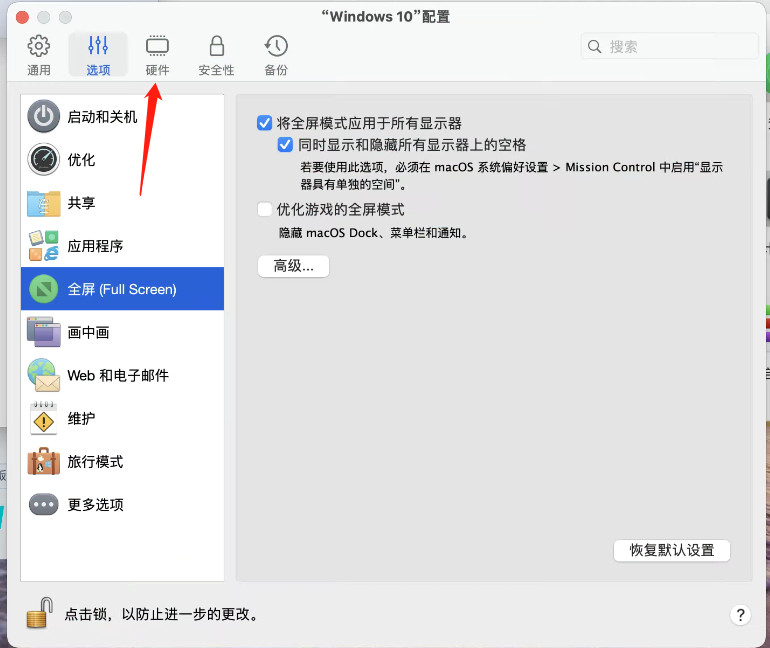Image resolution: width=770 pixels, height=648 pixels.
Task: Toggle 同时显示和隐藏所有显示器上的空格 checkbox
Action: [285, 145]
